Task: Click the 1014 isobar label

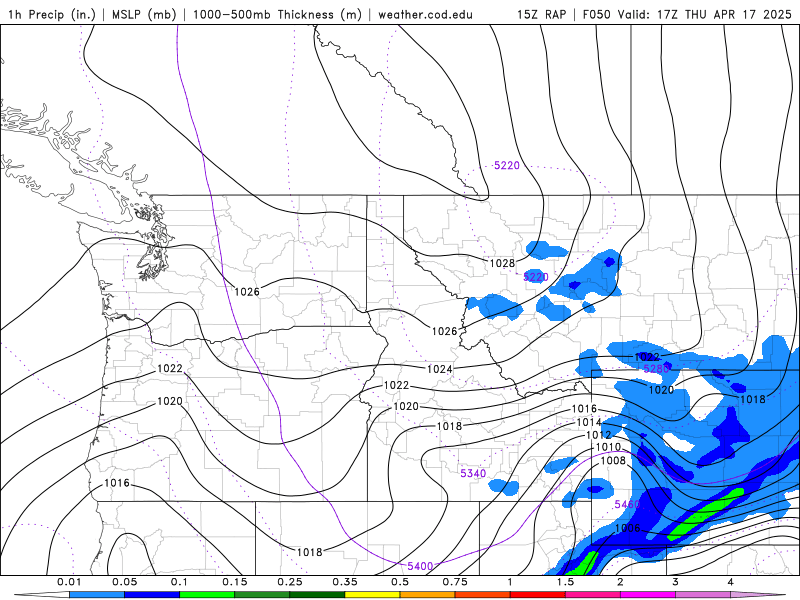Action: point(589,422)
